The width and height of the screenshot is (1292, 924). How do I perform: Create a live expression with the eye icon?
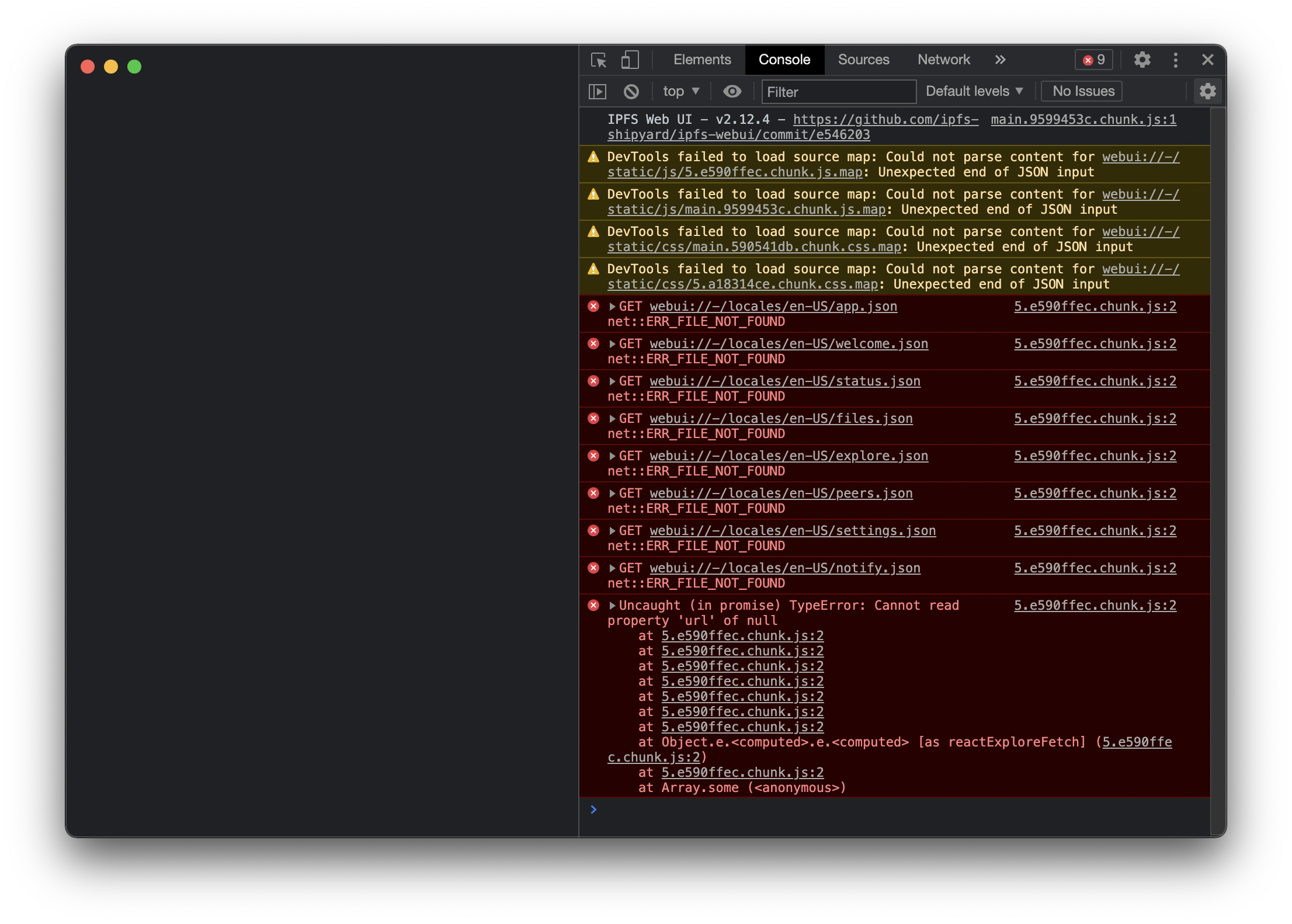click(732, 91)
